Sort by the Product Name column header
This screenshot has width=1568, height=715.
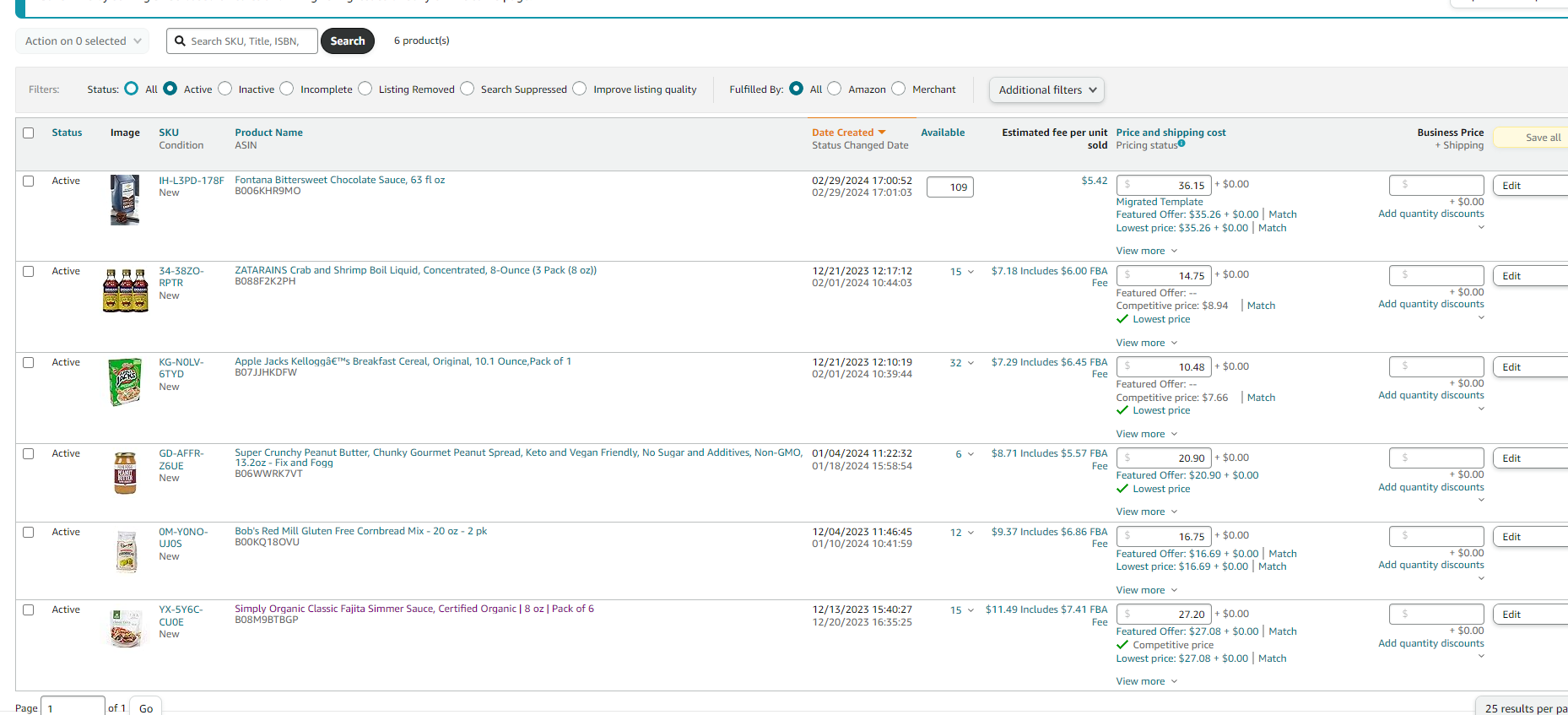[268, 133]
